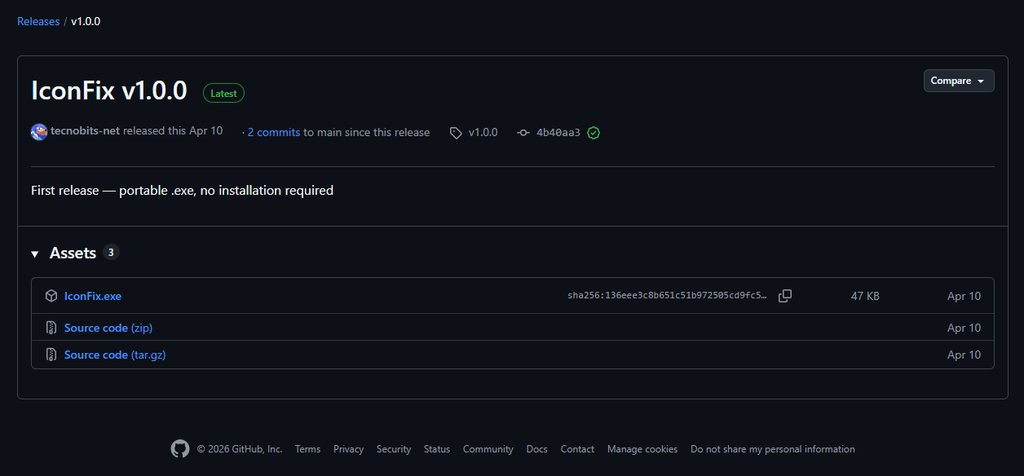Open the Status footer link
The image size is (1024, 476).
point(437,449)
